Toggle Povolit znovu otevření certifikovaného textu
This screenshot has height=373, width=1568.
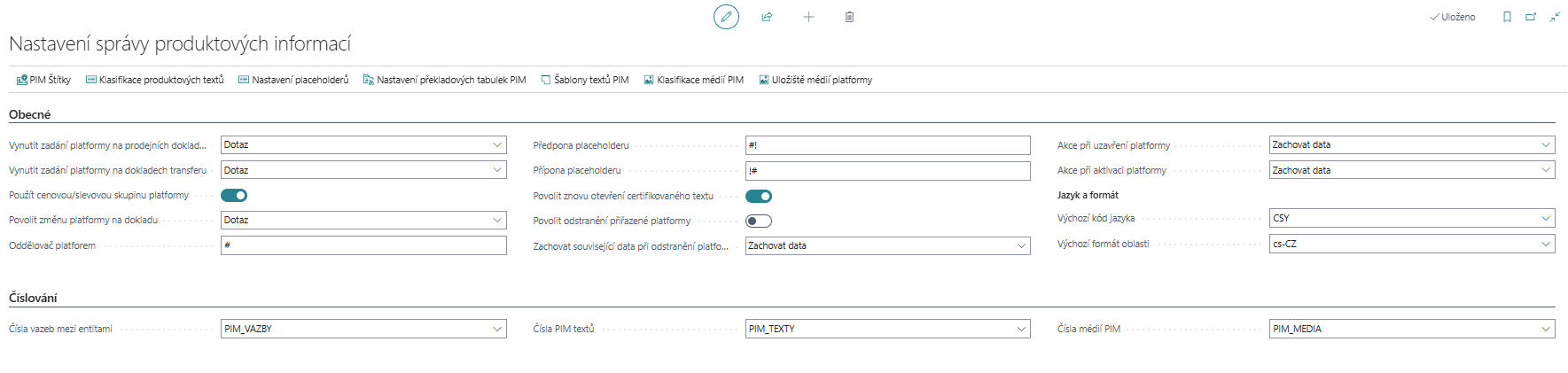pos(759,196)
